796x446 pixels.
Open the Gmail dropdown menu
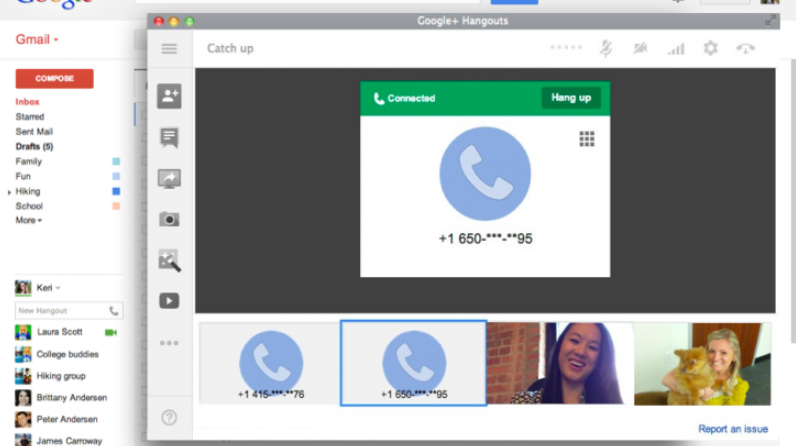tap(37, 40)
